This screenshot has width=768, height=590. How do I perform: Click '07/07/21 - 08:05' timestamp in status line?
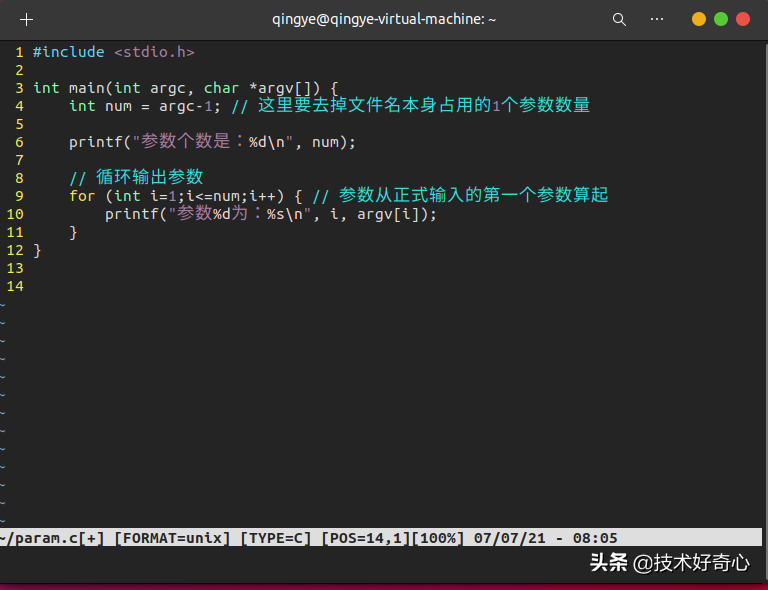(546, 538)
